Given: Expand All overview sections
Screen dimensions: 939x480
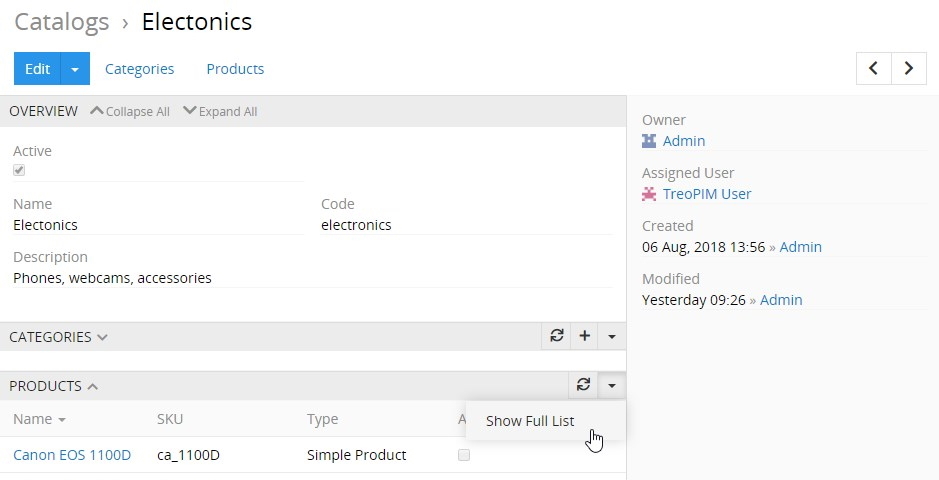Looking at the screenshot, I should click(220, 111).
